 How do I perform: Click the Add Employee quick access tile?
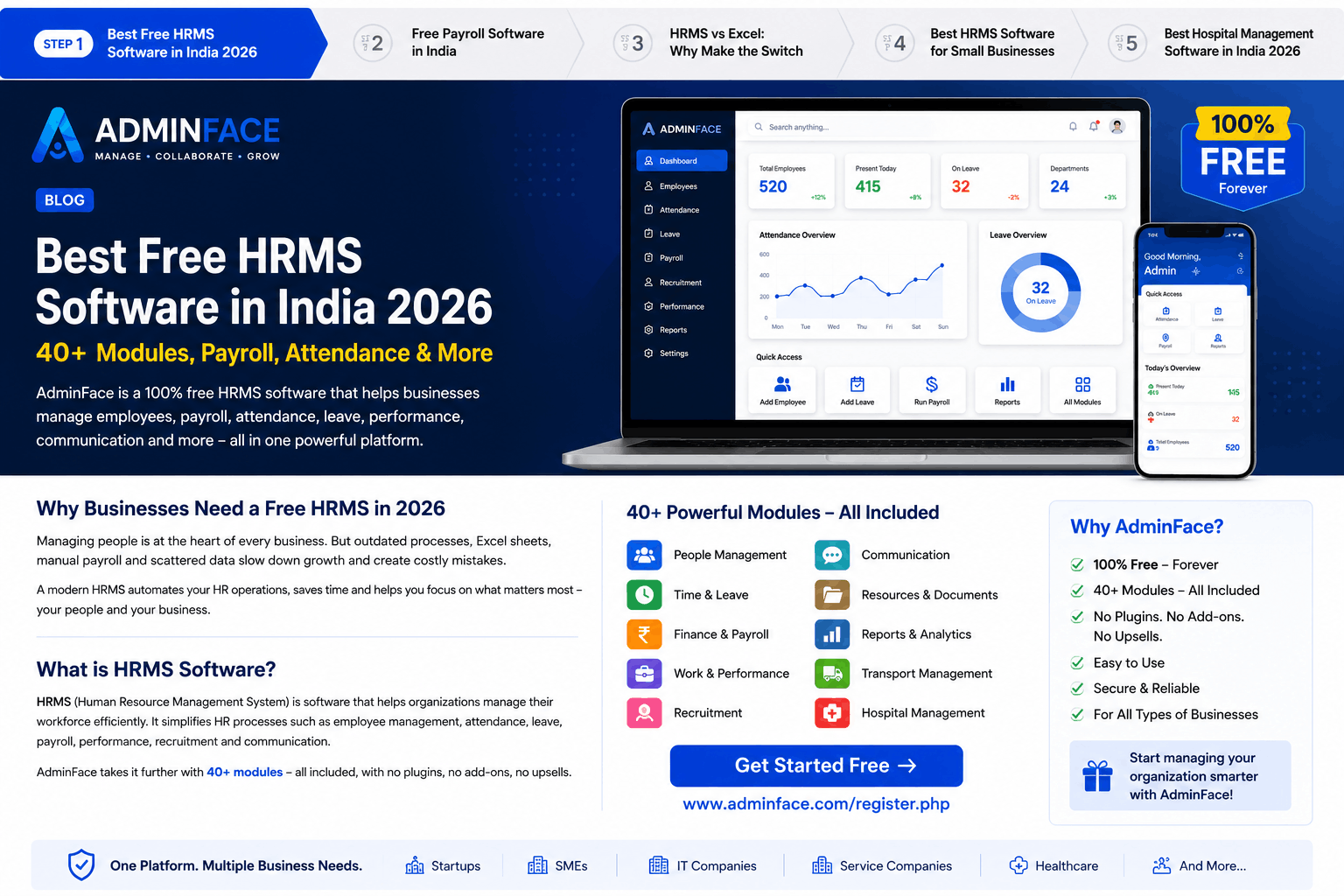783,389
